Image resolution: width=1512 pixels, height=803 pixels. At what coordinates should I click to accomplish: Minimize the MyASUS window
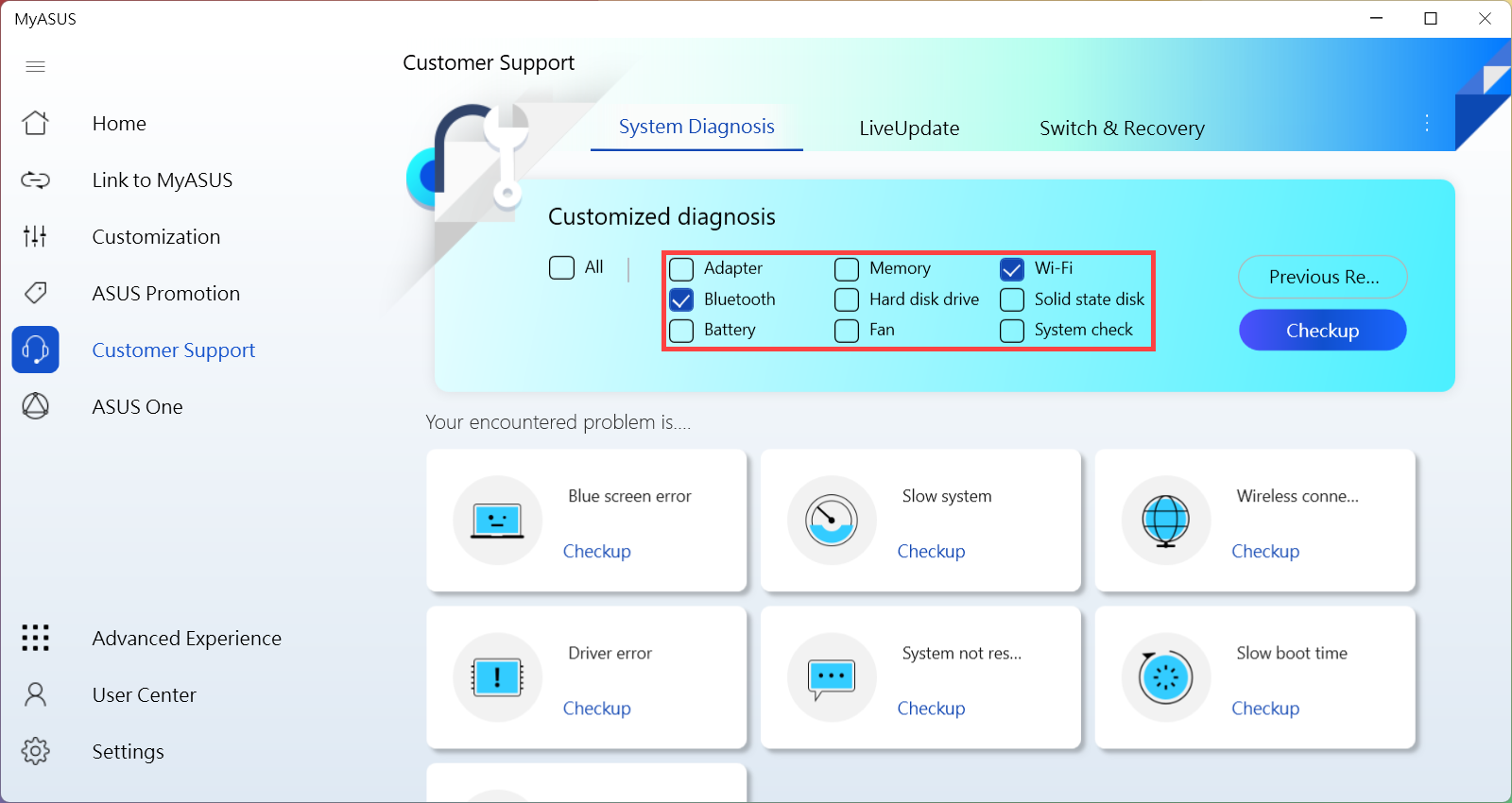[x=1377, y=18]
